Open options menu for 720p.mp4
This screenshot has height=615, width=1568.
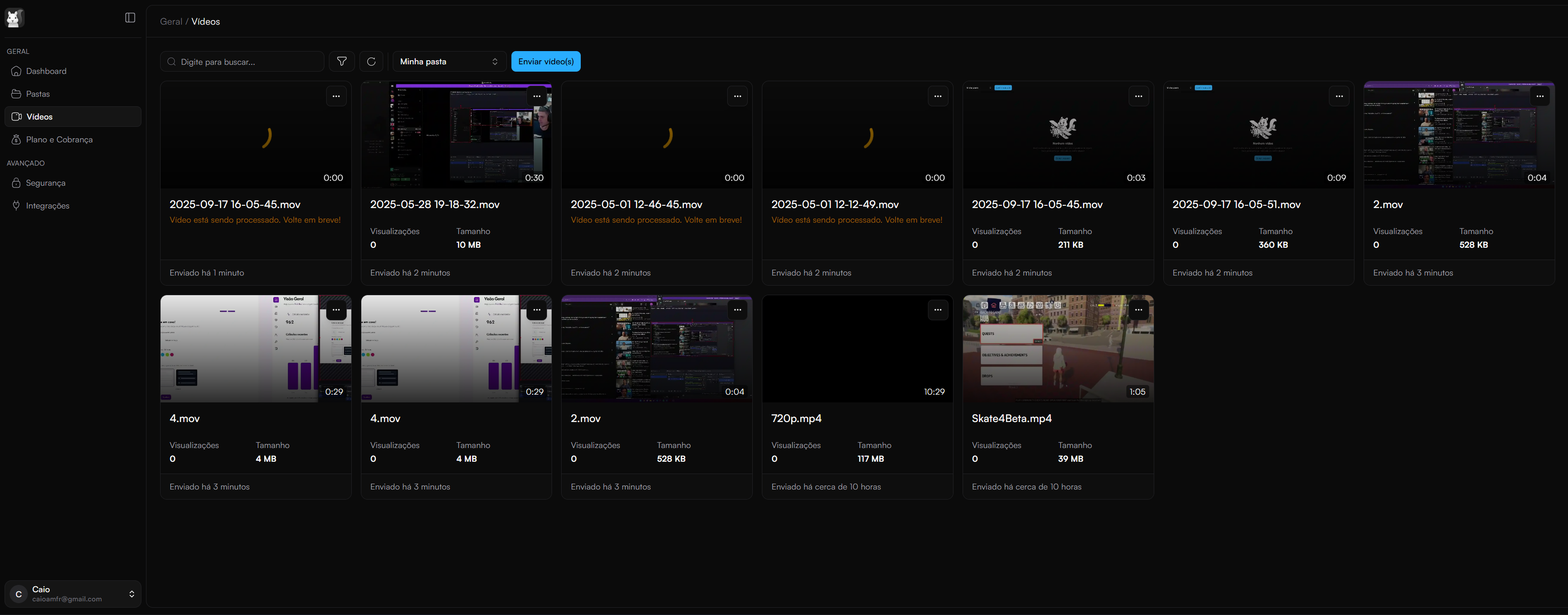[938, 310]
